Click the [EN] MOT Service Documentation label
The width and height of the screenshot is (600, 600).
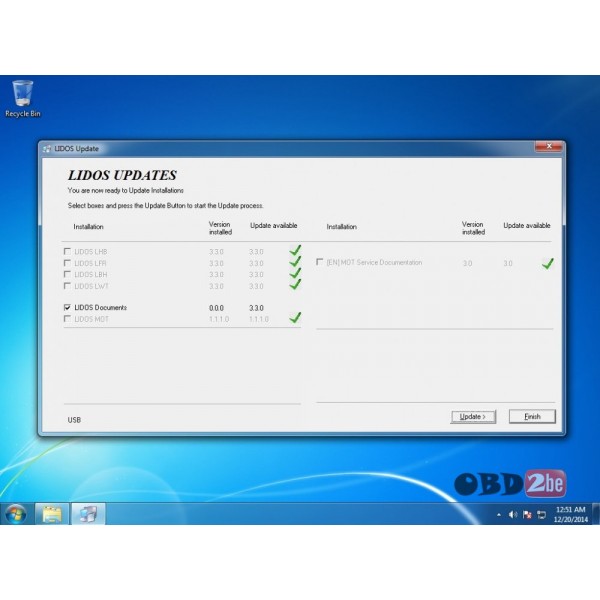coord(374,262)
